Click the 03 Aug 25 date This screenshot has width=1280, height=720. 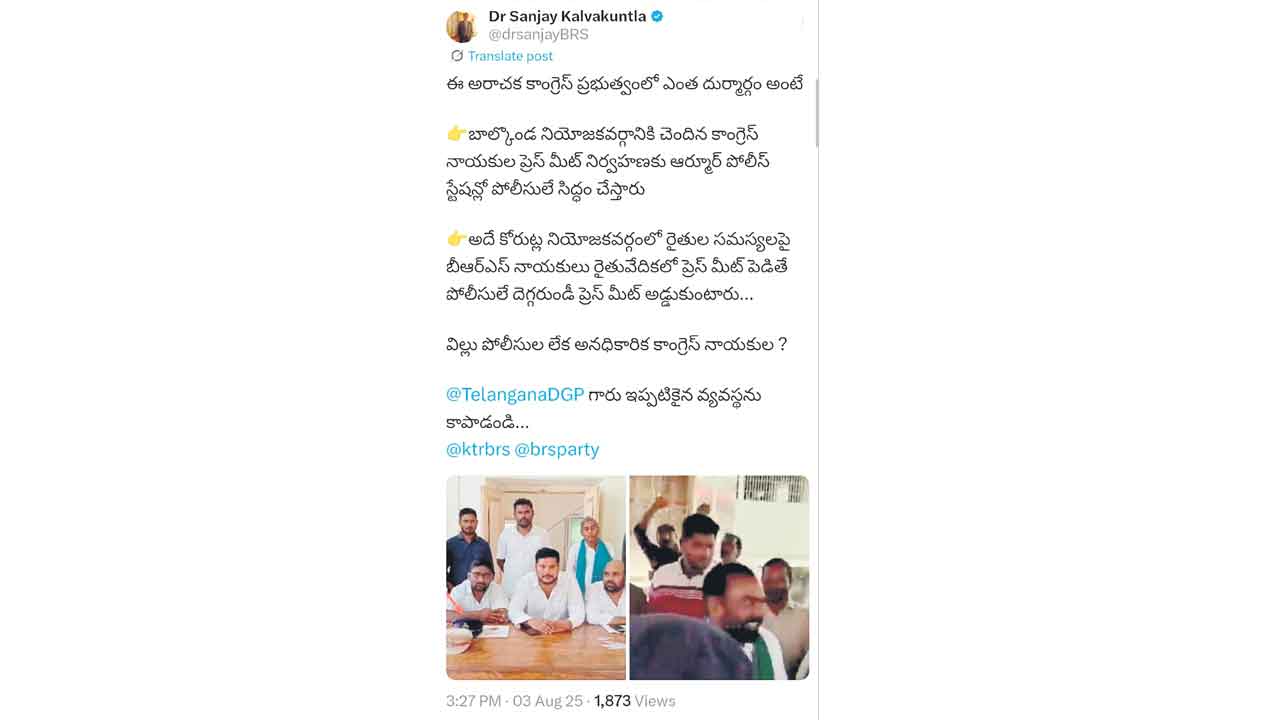(x=548, y=701)
